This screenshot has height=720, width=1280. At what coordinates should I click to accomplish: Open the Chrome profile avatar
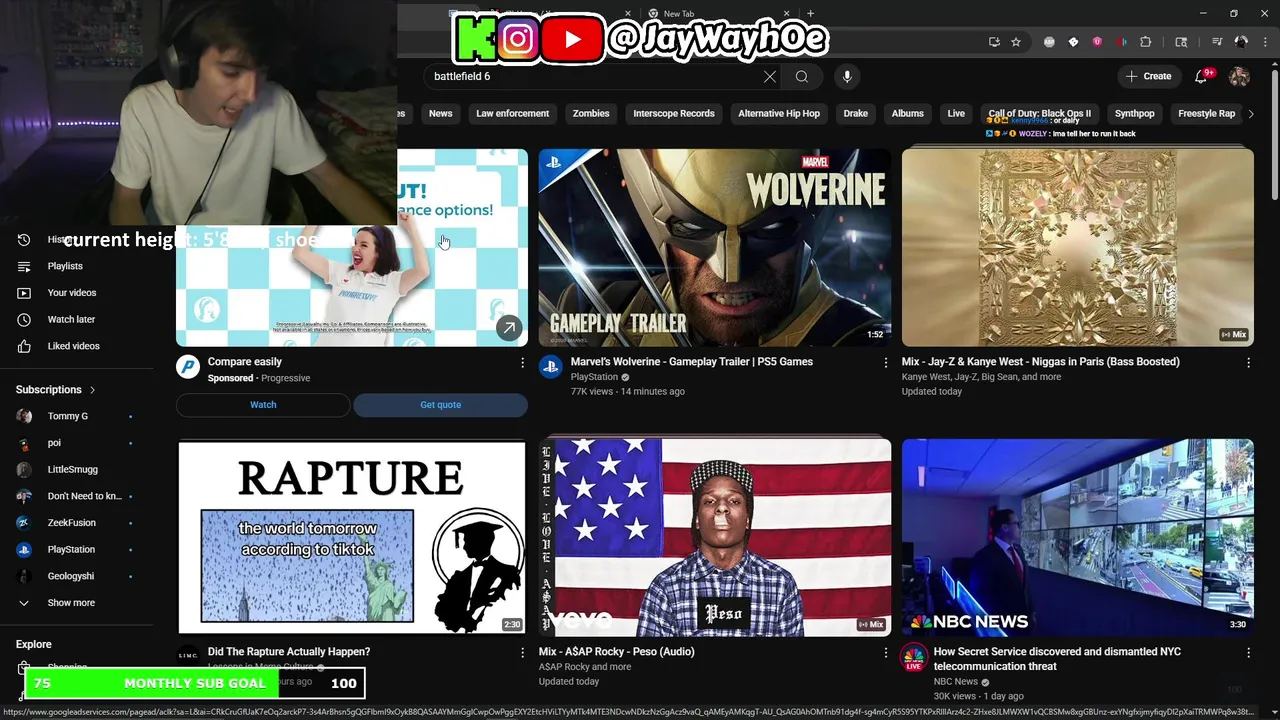[x=1241, y=42]
